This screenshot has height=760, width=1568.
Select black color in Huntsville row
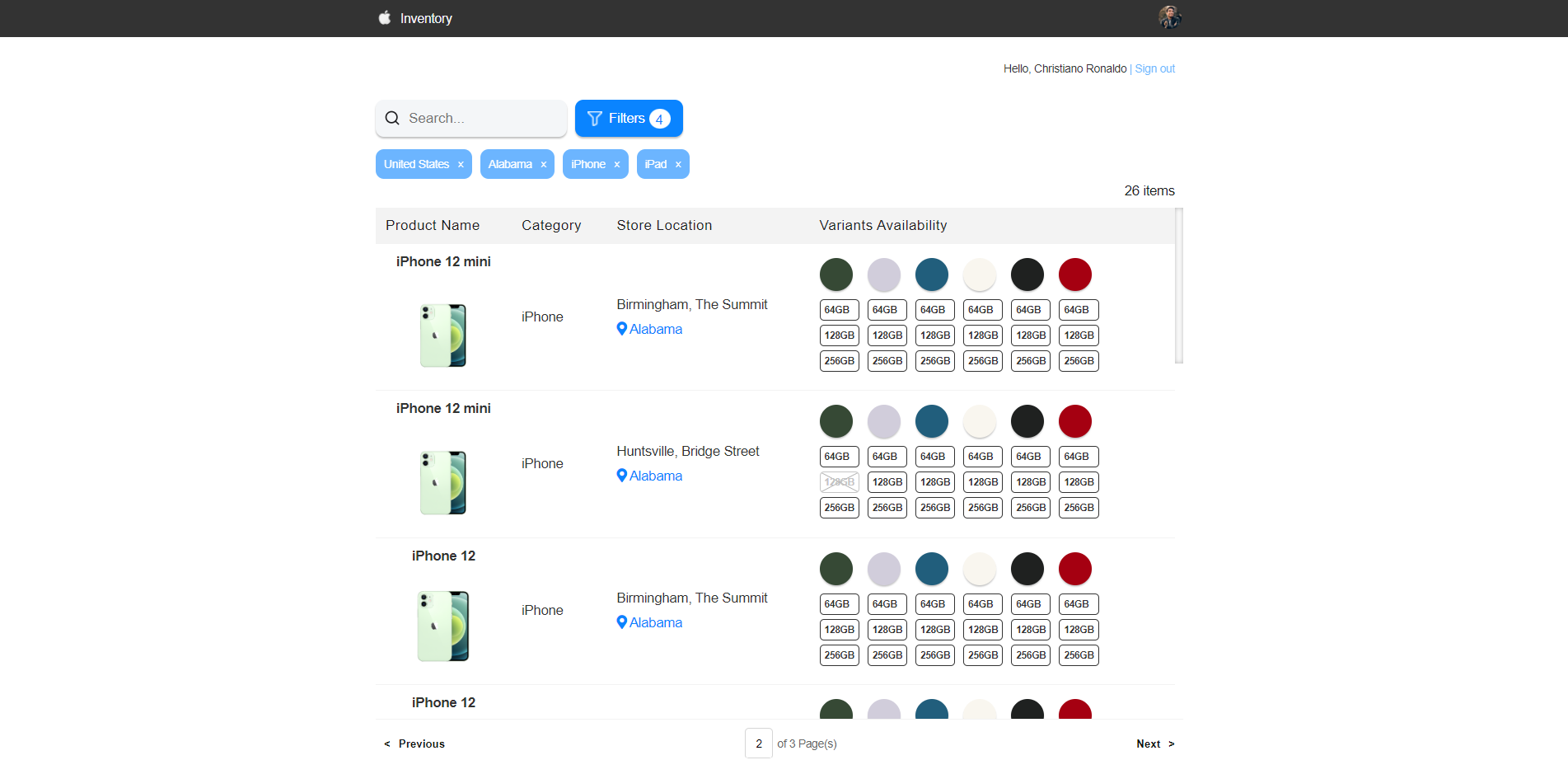pyautogui.click(x=1027, y=421)
